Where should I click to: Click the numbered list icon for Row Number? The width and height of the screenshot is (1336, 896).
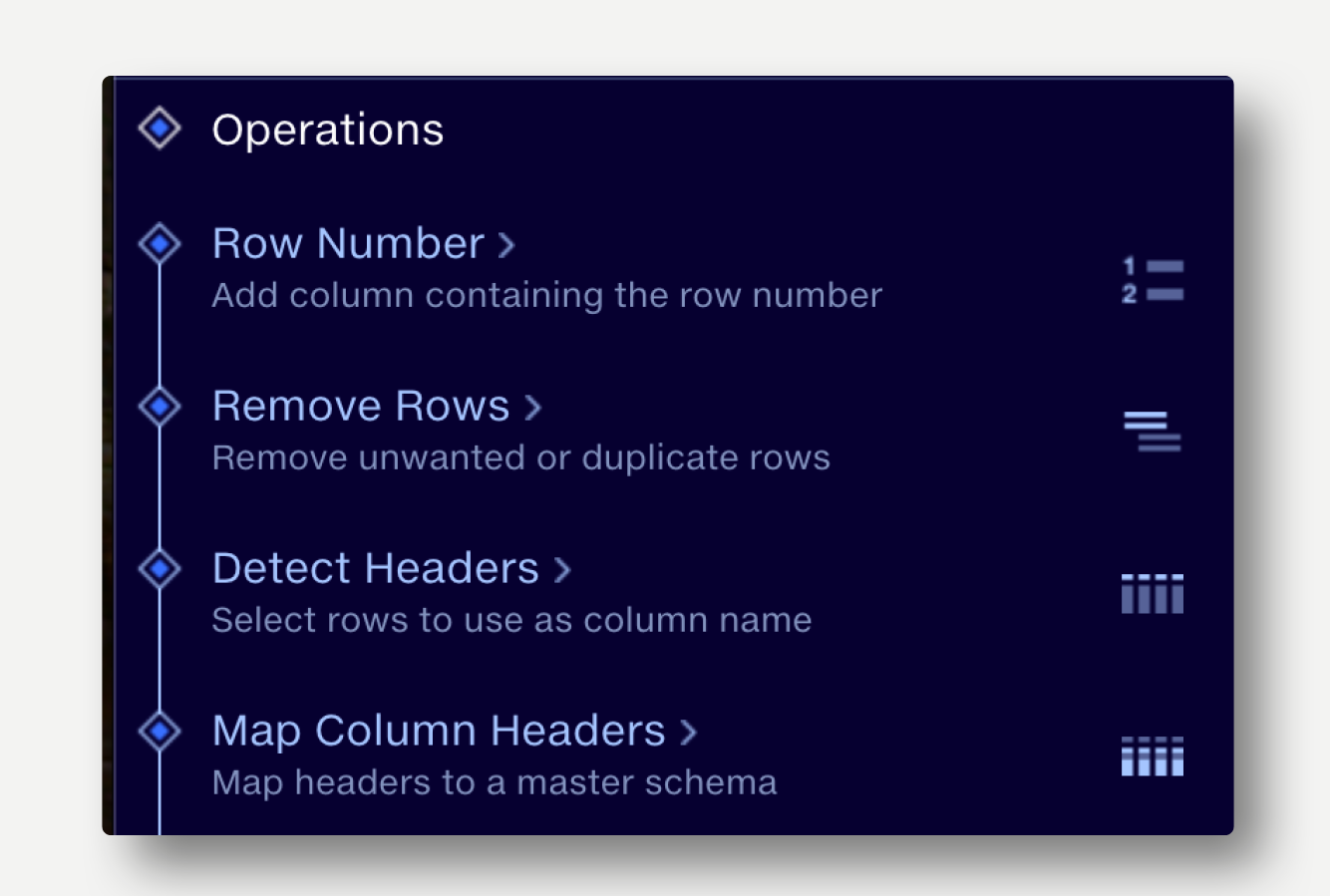(1152, 280)
